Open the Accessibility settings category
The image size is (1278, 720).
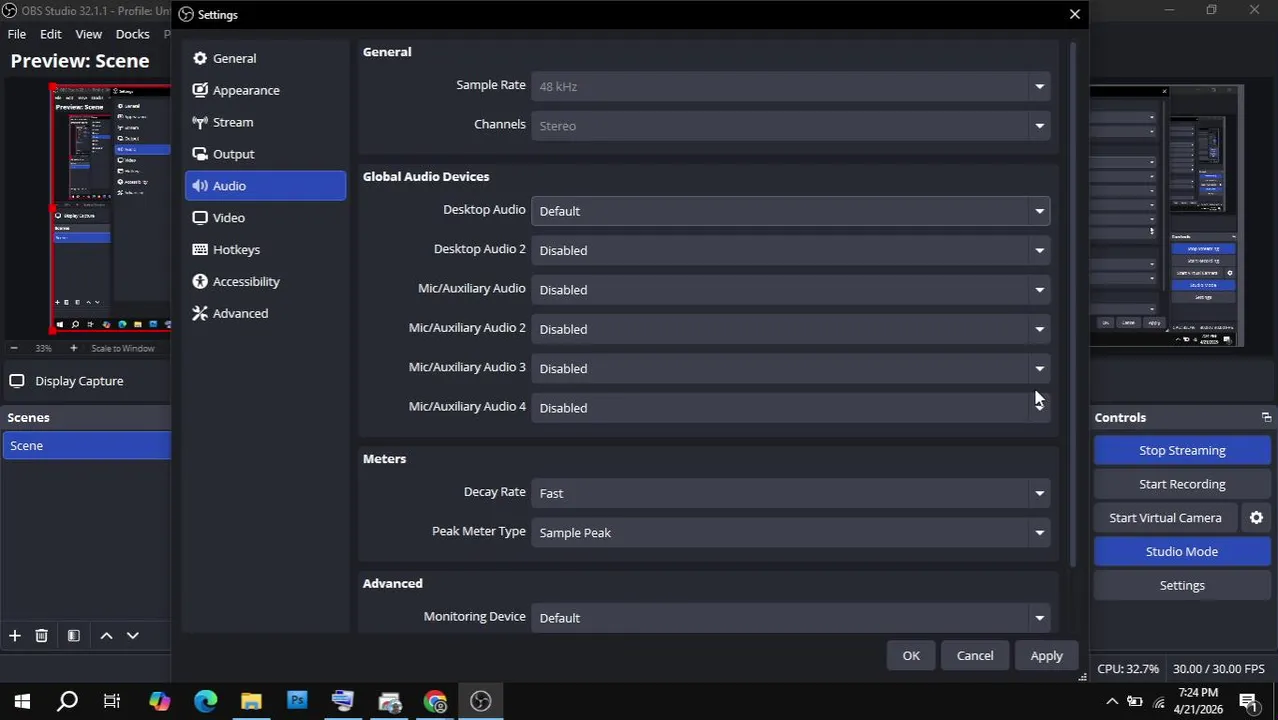pyautogui.click(x=265, y=282)
